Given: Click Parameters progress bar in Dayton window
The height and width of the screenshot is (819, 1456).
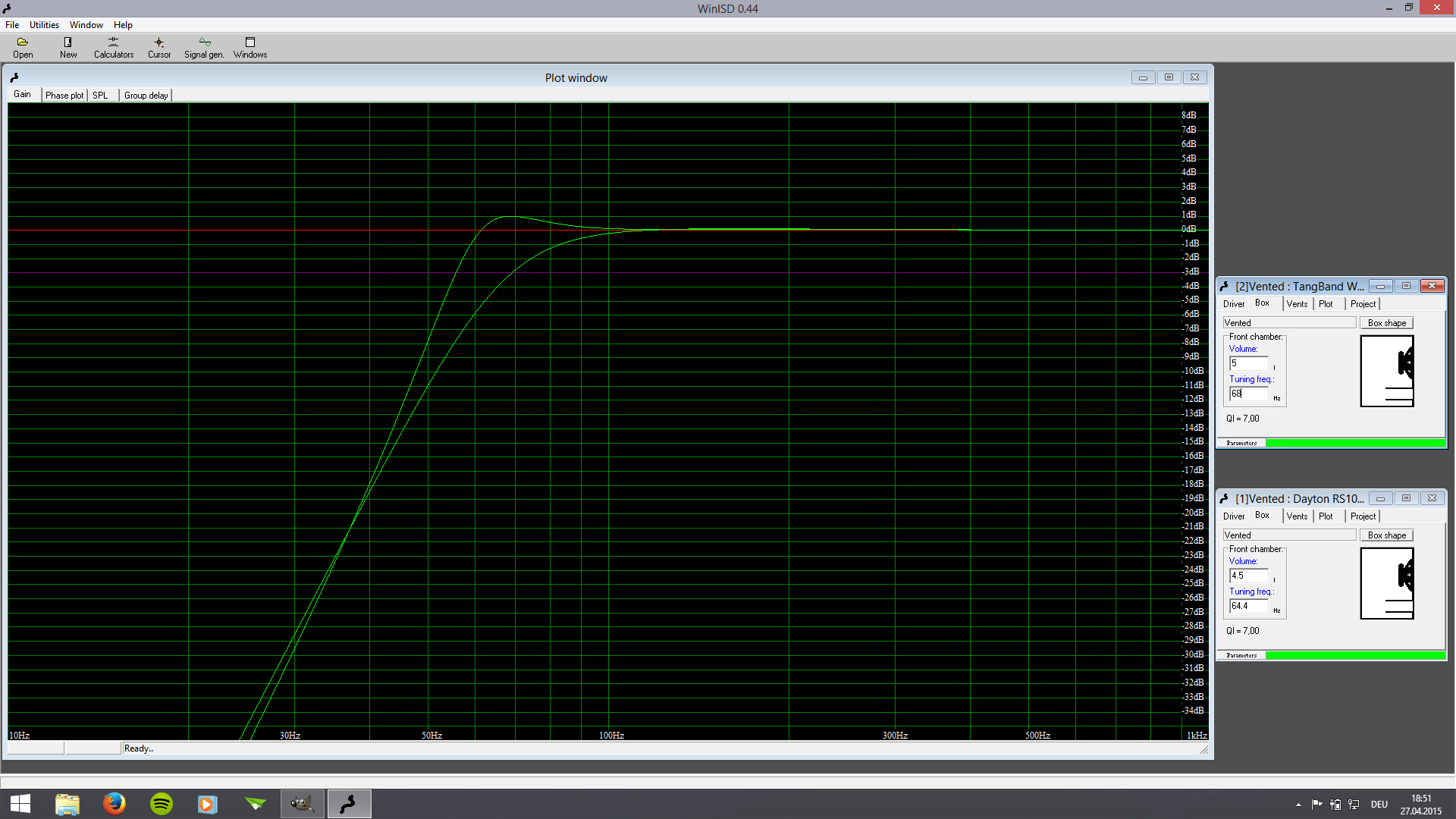Looking at the screenshot, I should 1354,655.
